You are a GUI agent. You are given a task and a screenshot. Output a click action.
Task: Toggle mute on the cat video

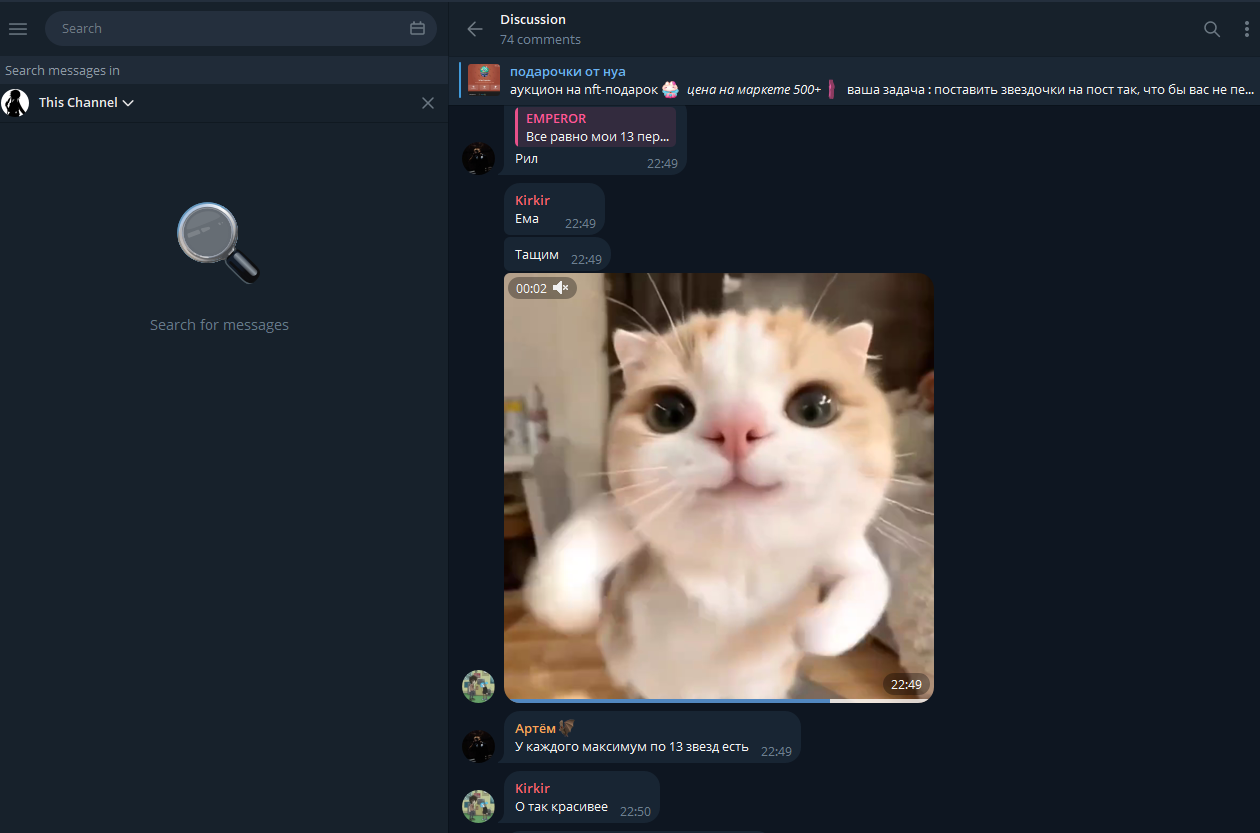[x=561, y=288]
